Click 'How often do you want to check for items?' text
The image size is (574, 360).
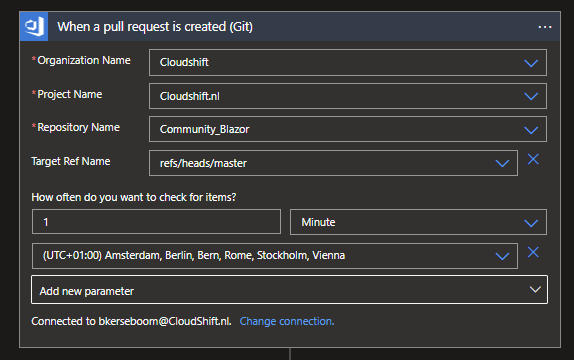[134, 197]
